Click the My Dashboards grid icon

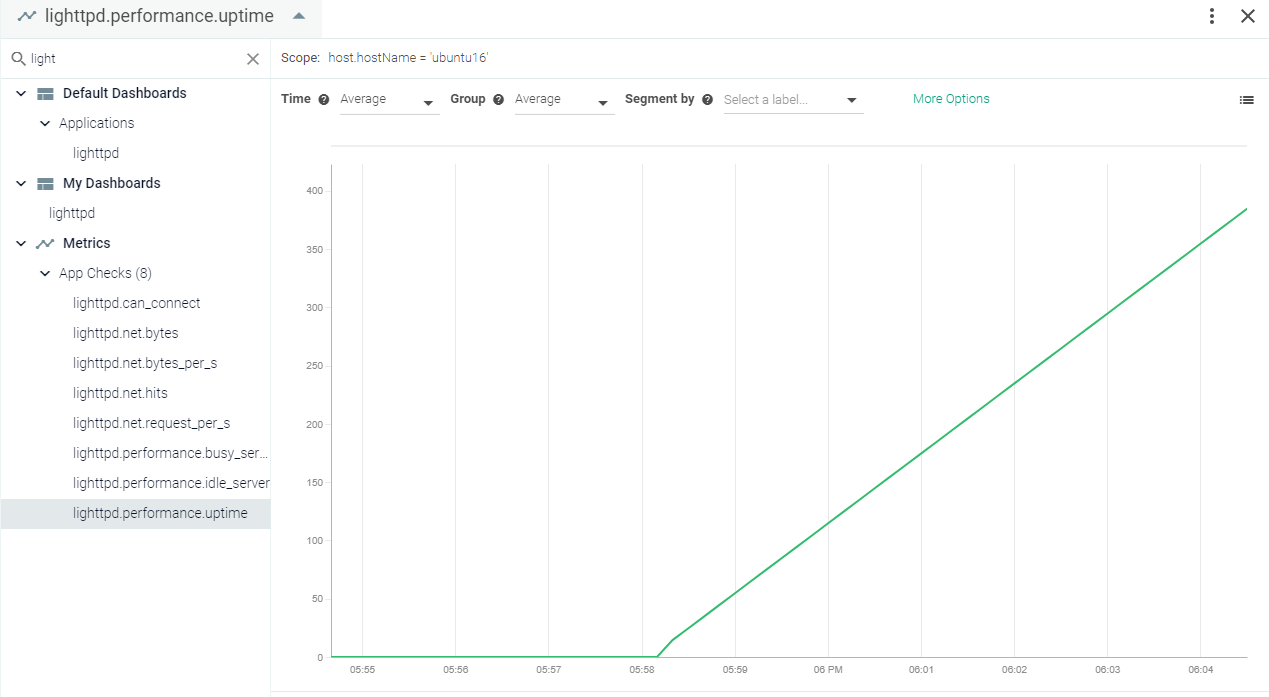[x=45, y=183]
